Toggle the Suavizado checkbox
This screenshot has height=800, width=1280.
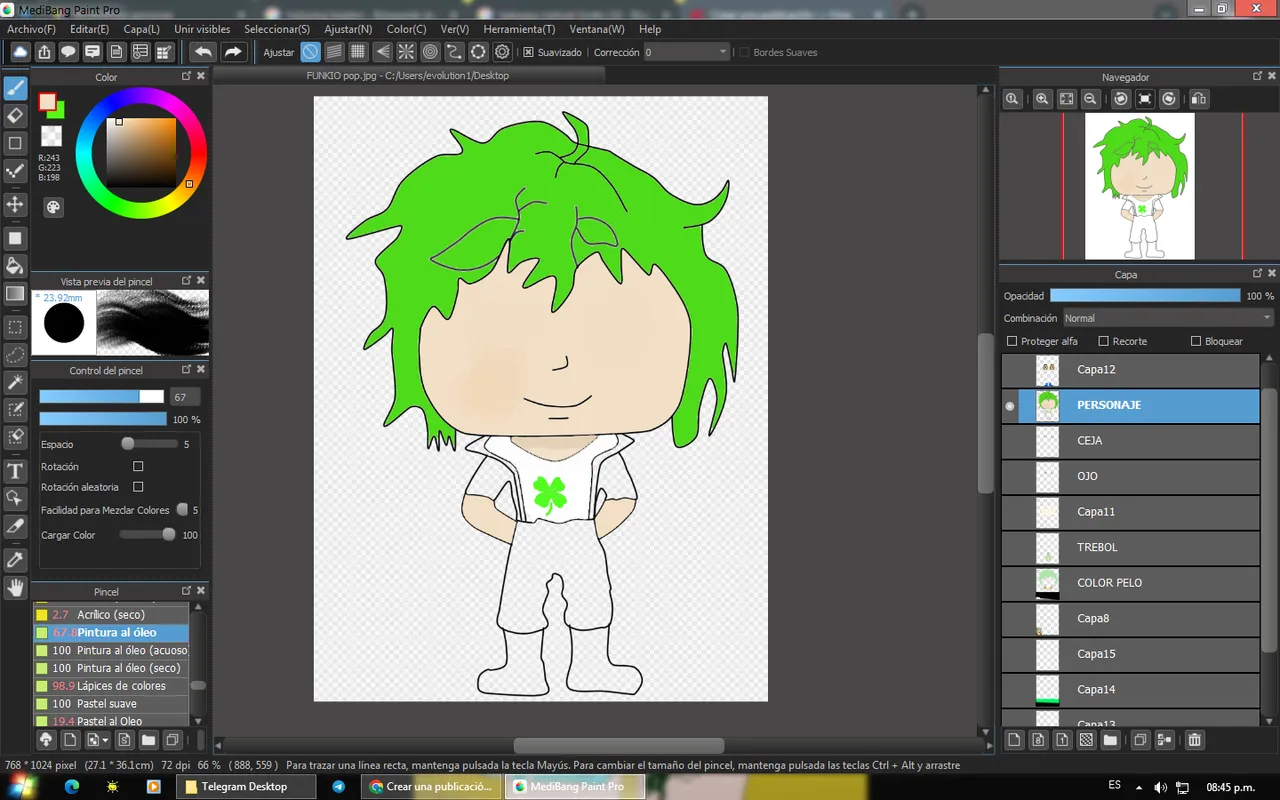click(x=529, y=52)
